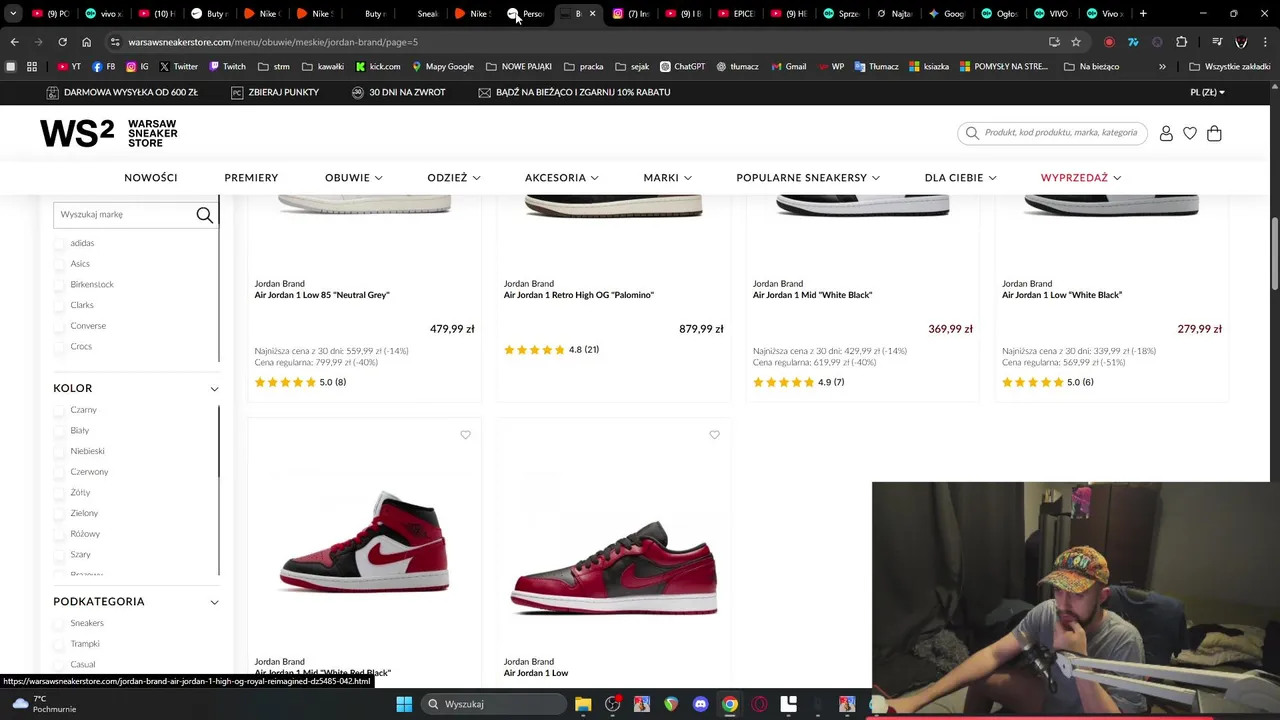
Task: Open File Explorer from taskbar
Action: click(583, 704)
